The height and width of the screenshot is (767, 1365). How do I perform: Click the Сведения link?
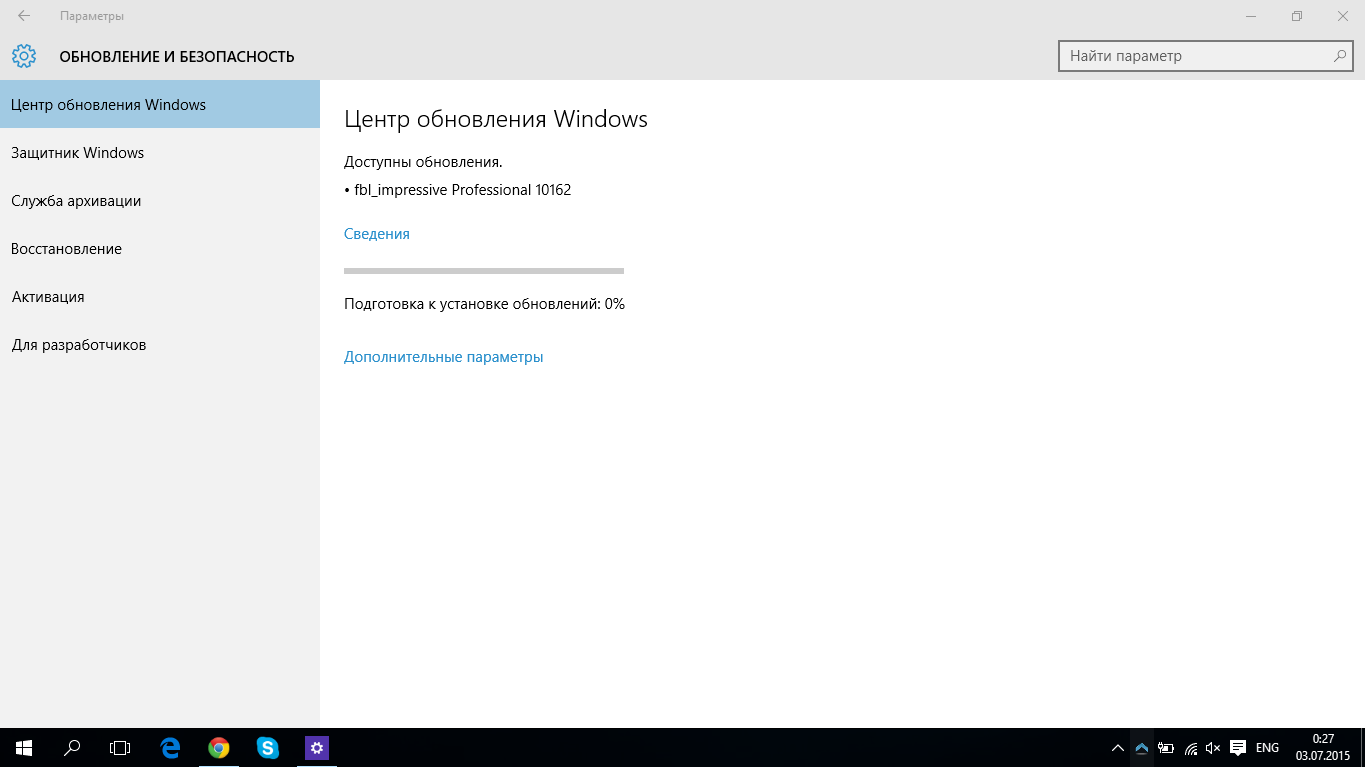[x=377, y=233]
